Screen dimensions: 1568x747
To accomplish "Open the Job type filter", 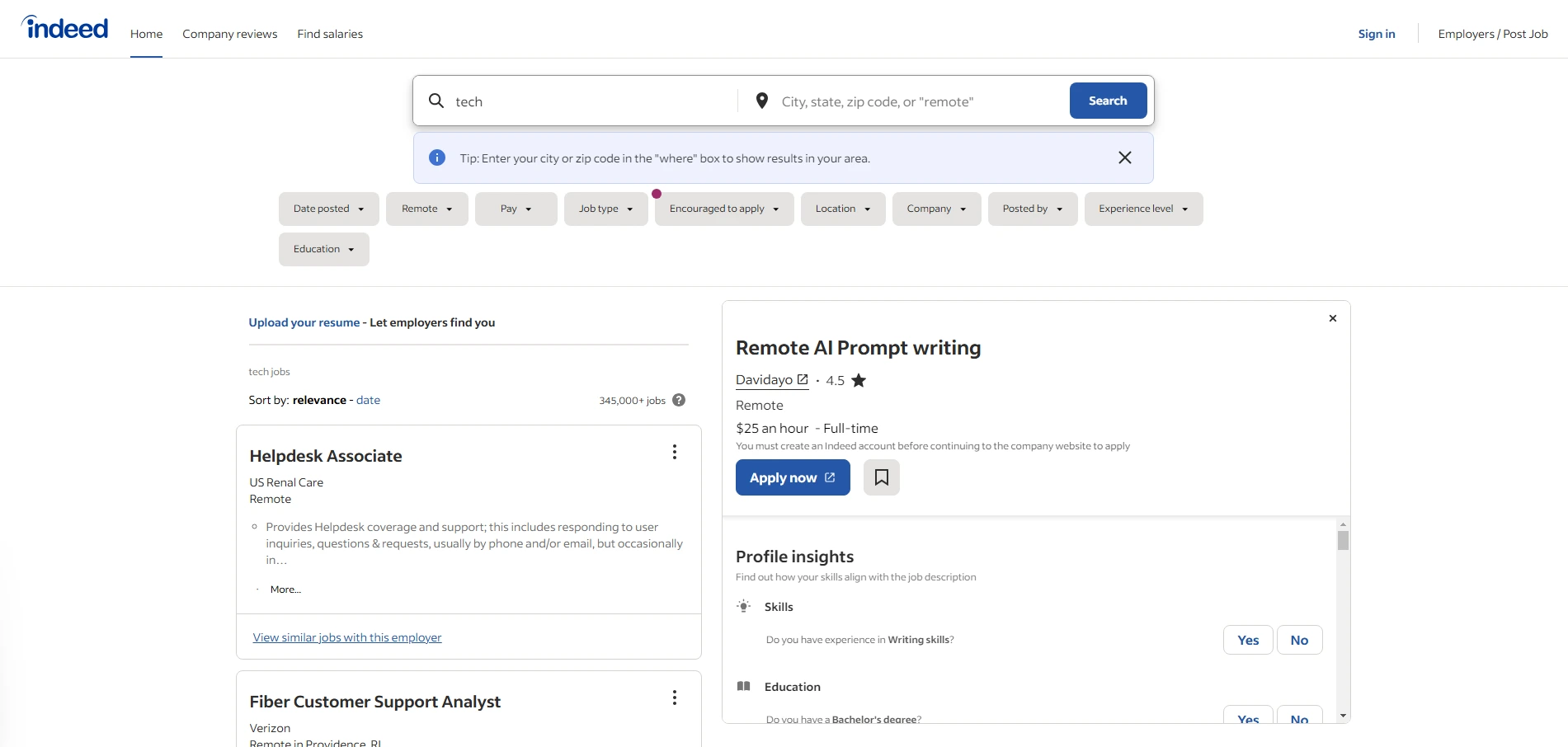I will (x=606, y=209).
